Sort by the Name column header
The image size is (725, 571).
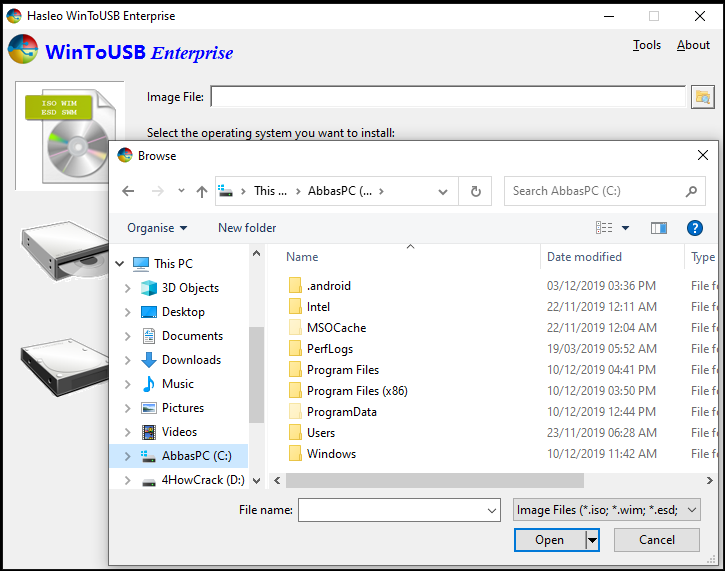pyautogui.click(x=302, y=257)
